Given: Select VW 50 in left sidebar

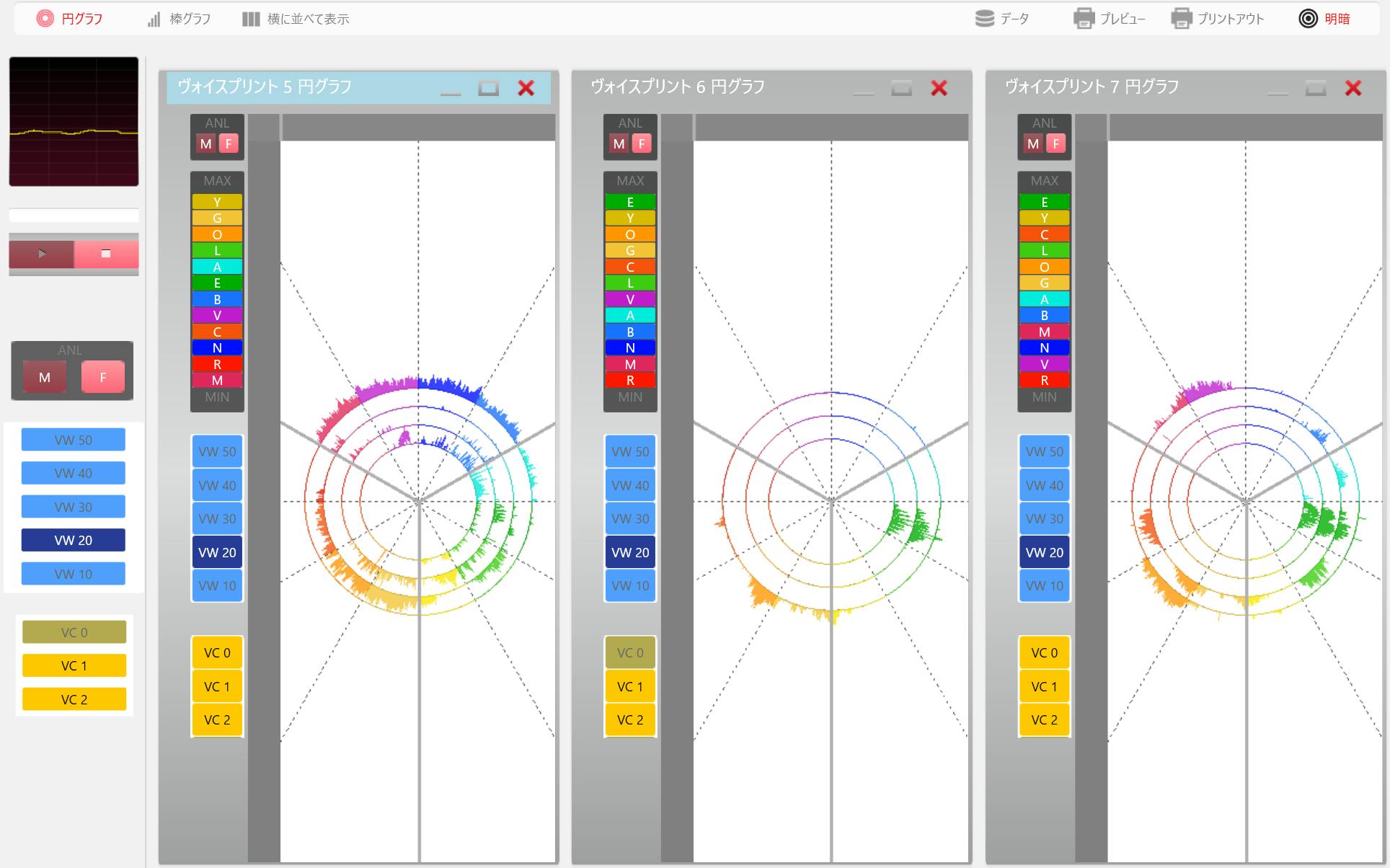Looking at the screenshot, I should (x=74, y=440).
